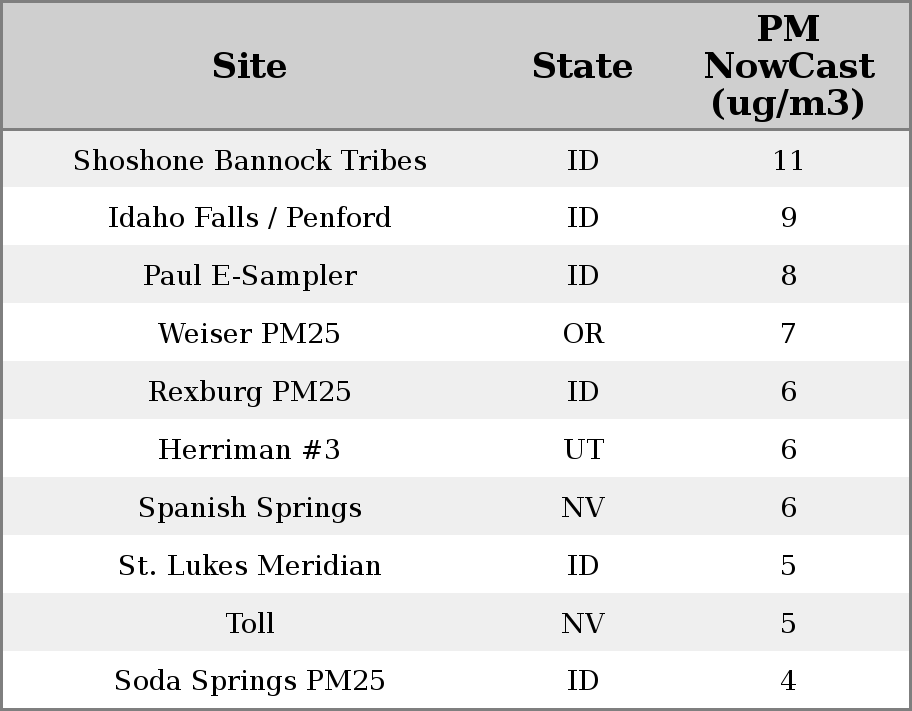Click the UT state cell for Herriman

[583, 450]
